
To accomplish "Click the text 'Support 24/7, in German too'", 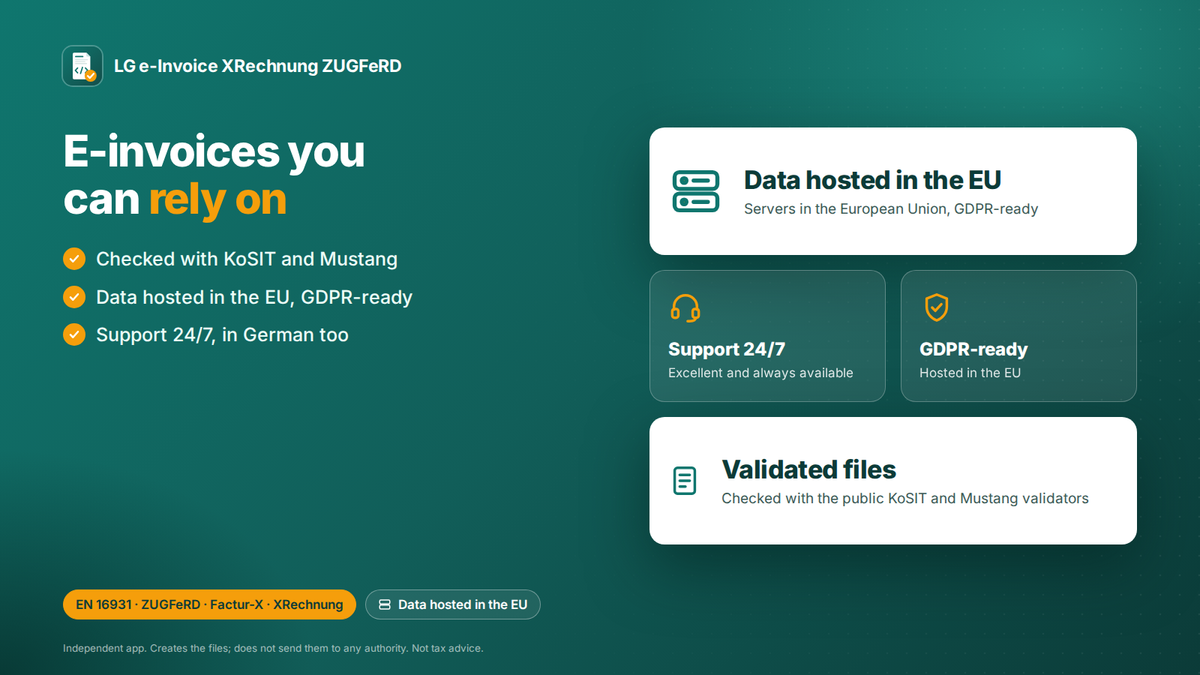I will pyautogui.click(x=222, y=335).
